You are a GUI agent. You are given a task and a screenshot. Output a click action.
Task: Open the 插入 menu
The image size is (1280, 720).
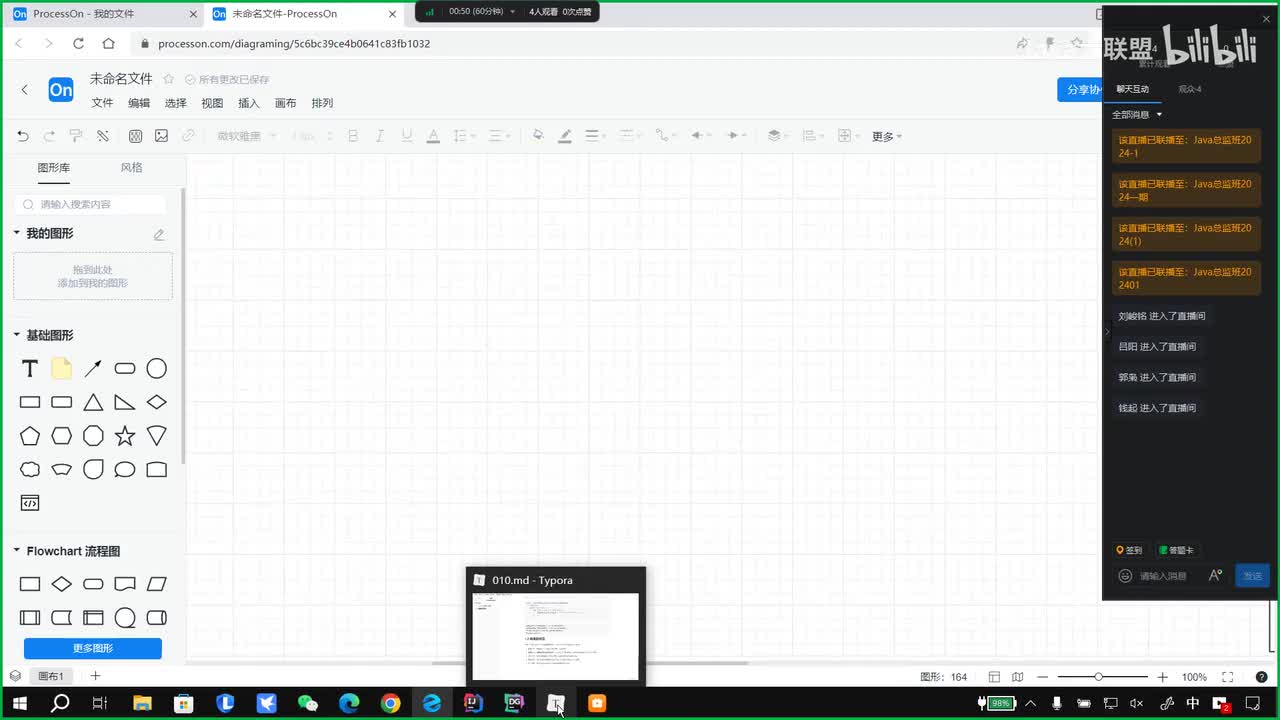pos(249,103)
